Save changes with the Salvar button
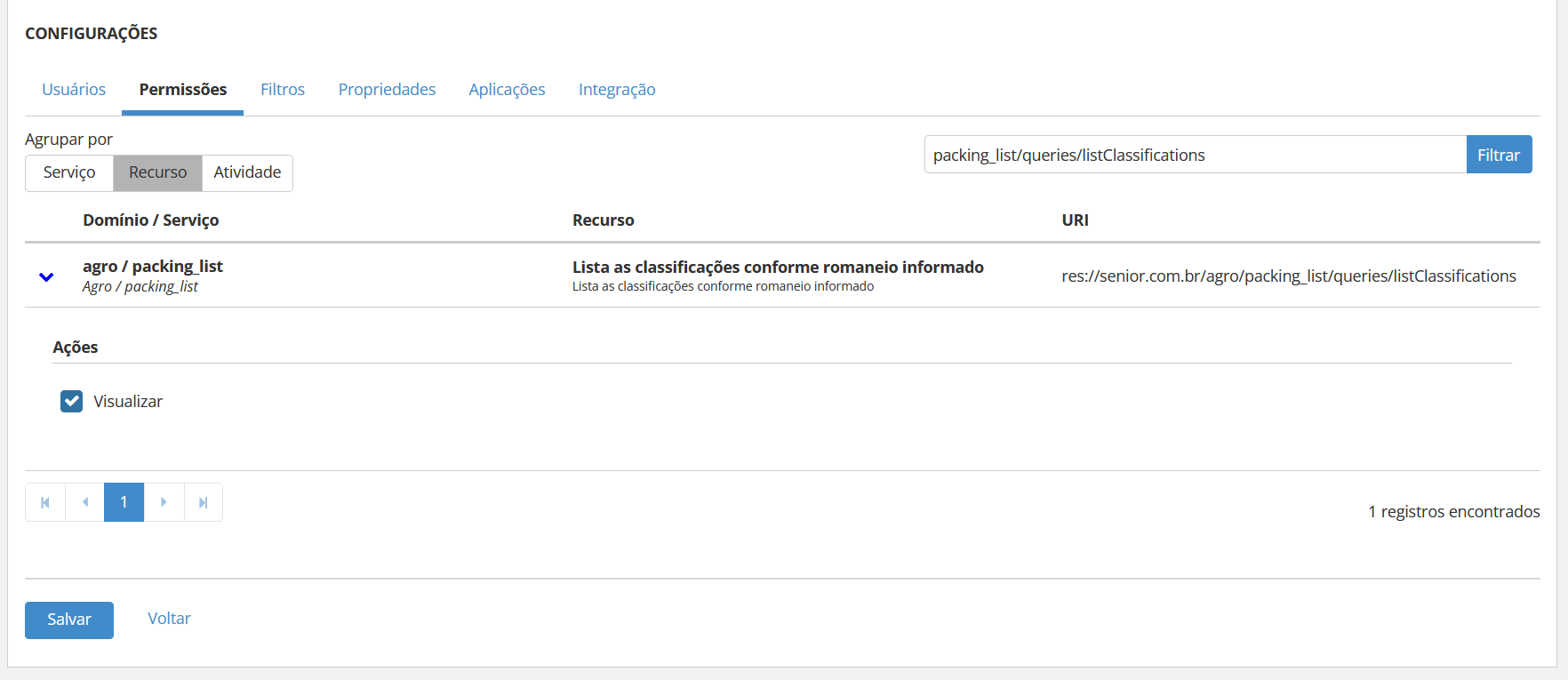Viewport: 1568px width, 680px height. (x=69, y=620)
